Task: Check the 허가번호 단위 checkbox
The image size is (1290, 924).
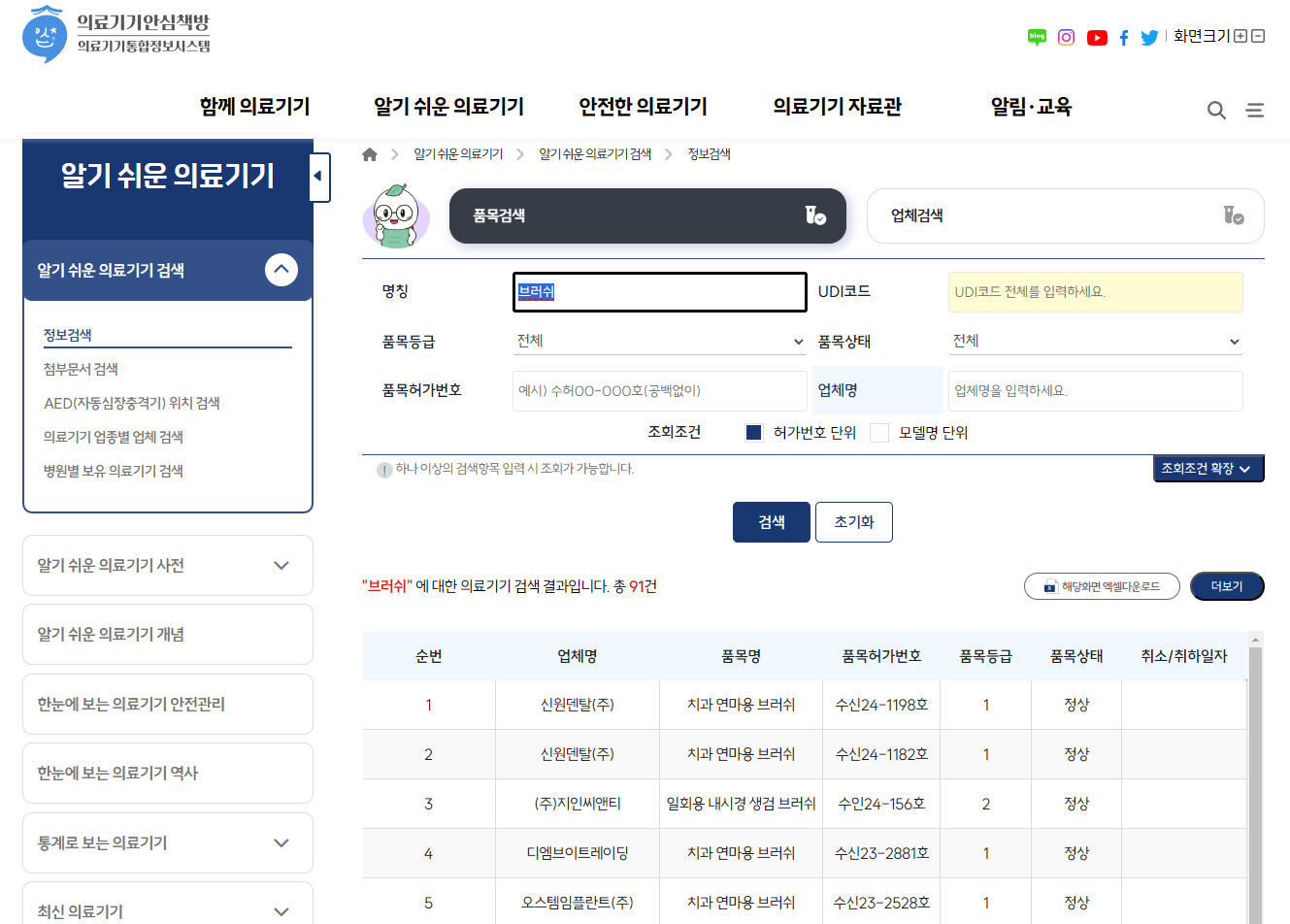Action: [x=754, y=433]
